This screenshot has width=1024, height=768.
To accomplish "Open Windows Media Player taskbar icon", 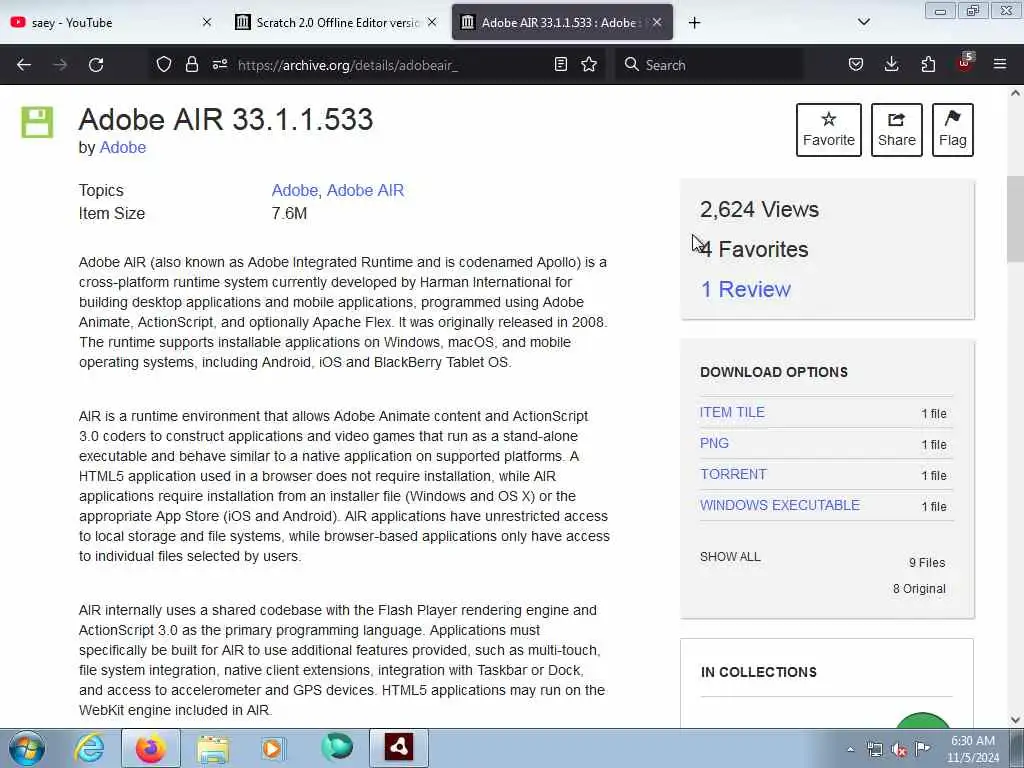I will coord(274,748).
